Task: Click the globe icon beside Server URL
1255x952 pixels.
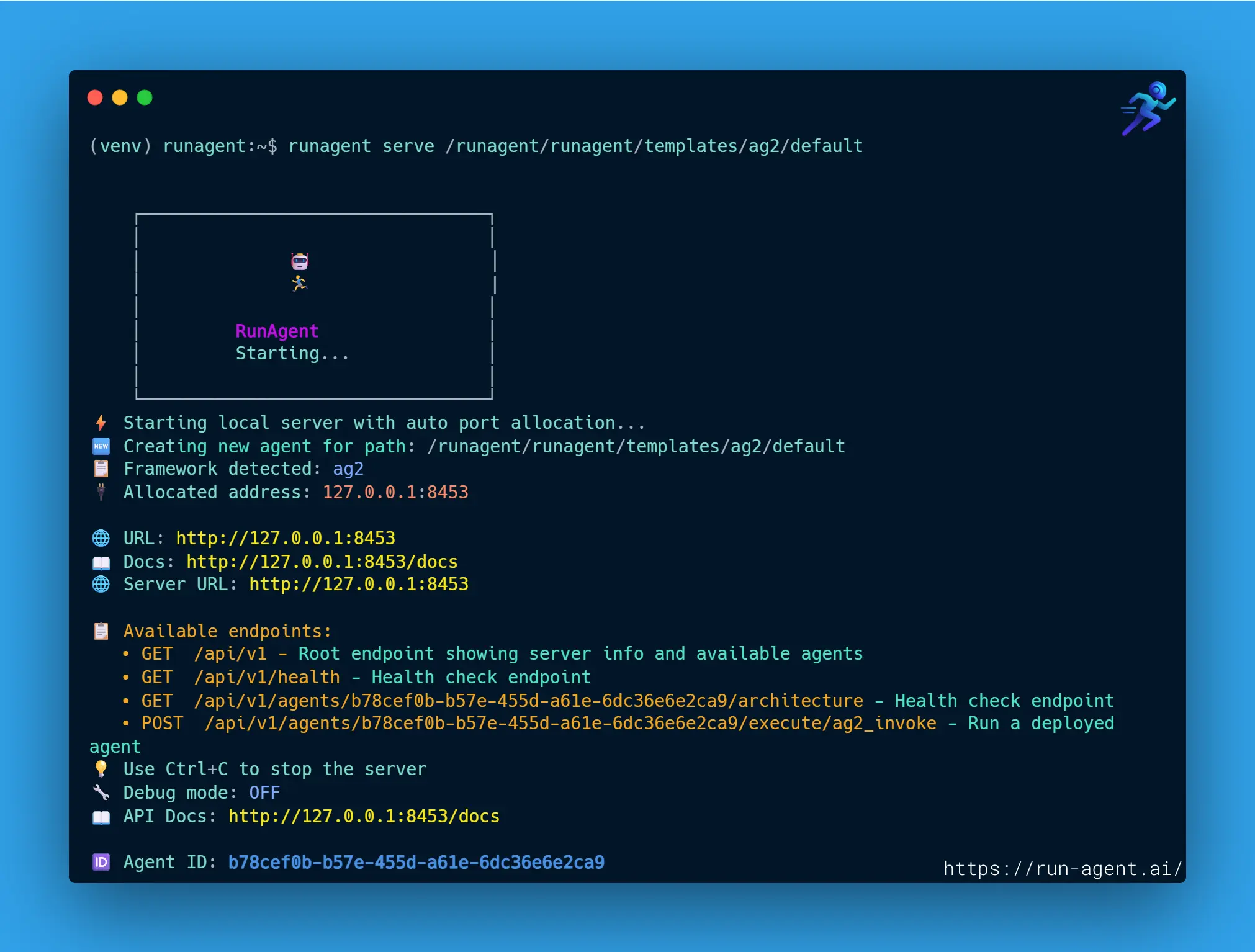Action: [x=101, y=584]
